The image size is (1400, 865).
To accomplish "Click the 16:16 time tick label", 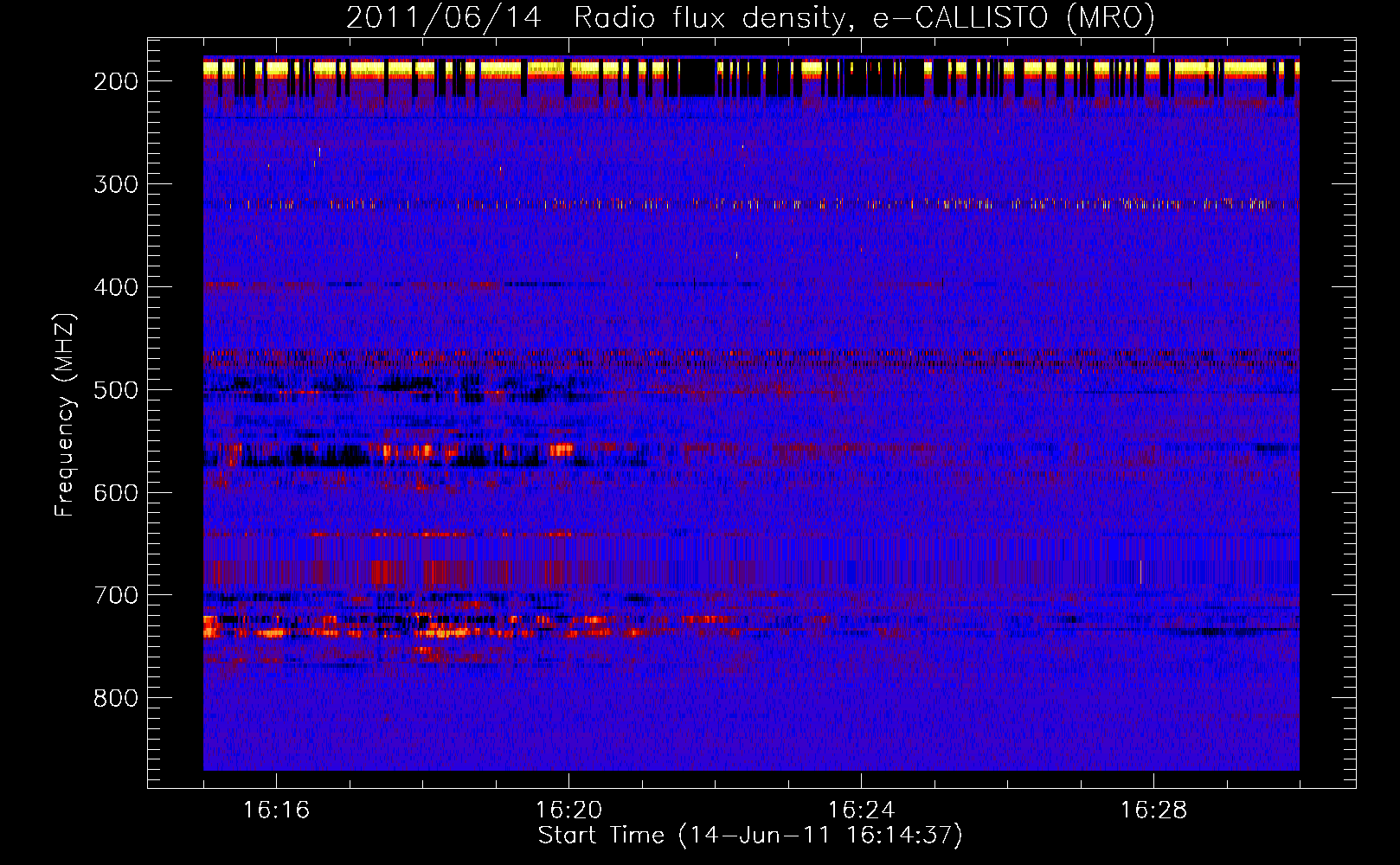I will pyautogui.click(x=276, y=811).
